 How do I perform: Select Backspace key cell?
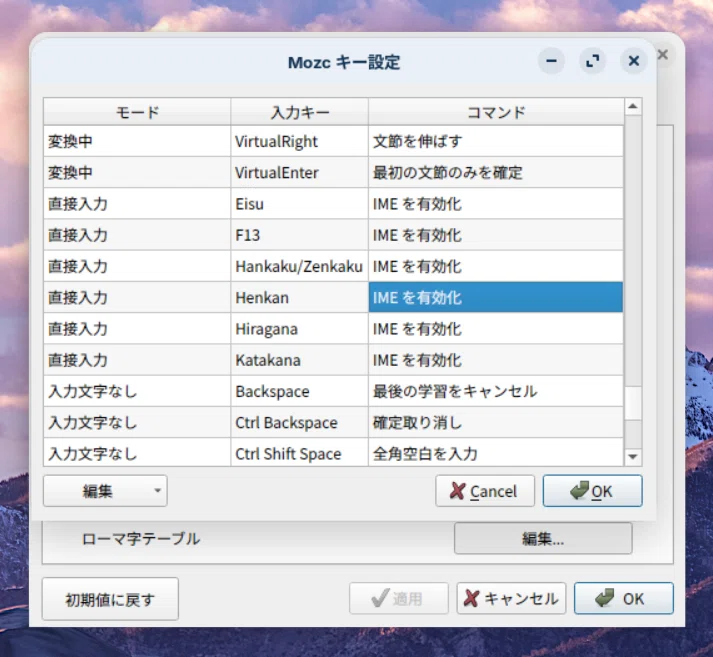click(299, 391)
